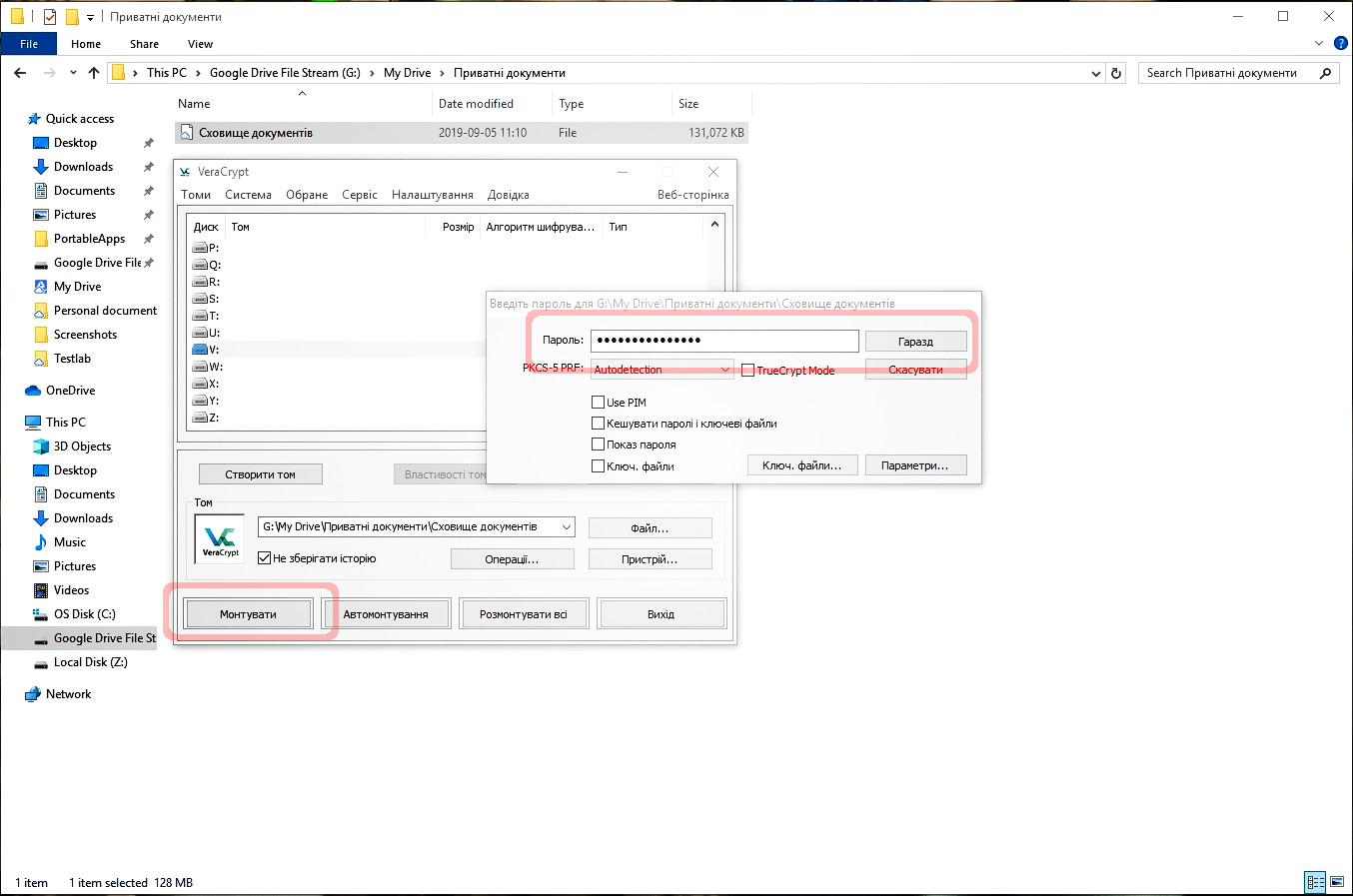Image resolution: width=1353 pixels, height=896 pixels.
Task: Click drive P: icon in VeraCrypt list
Action: point(200,248)
